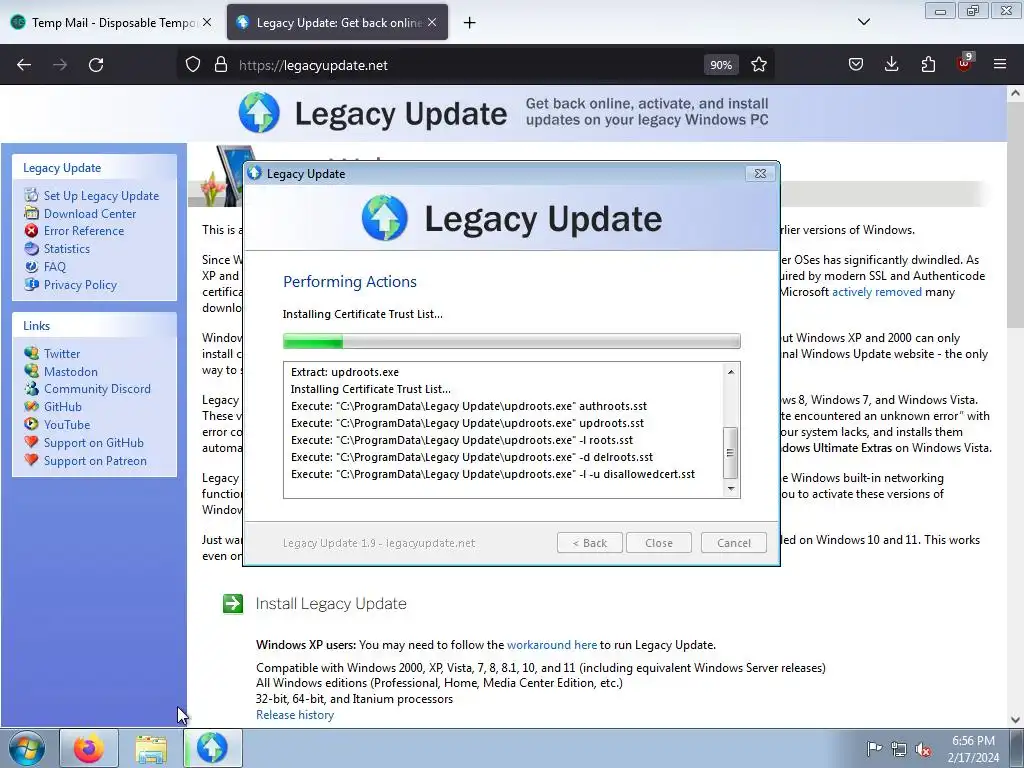Click the 90% zoom level indicator
This screenshot has height=768, width=1024.
720,65
